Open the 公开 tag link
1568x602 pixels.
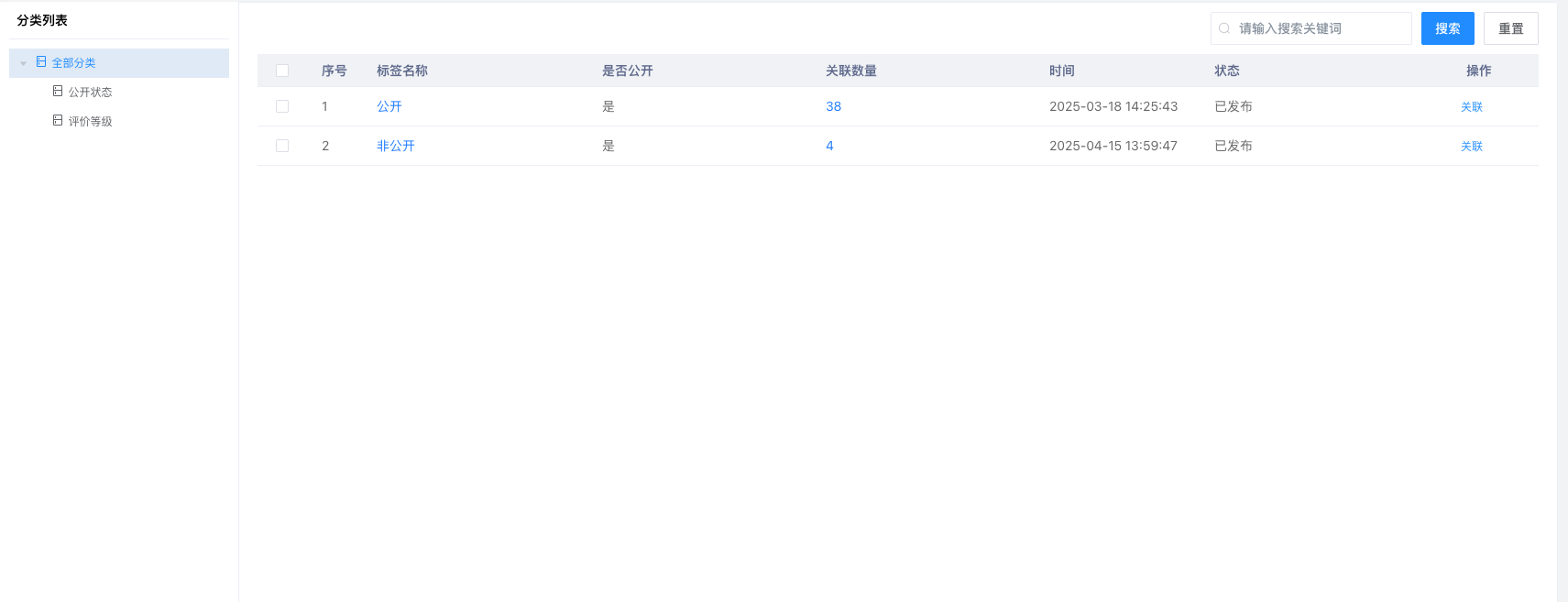389,106
